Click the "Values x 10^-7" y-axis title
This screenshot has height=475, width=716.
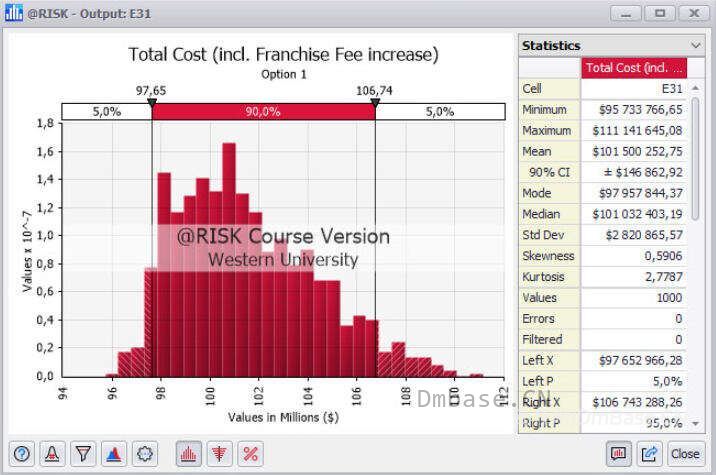[x=27, y=251]
